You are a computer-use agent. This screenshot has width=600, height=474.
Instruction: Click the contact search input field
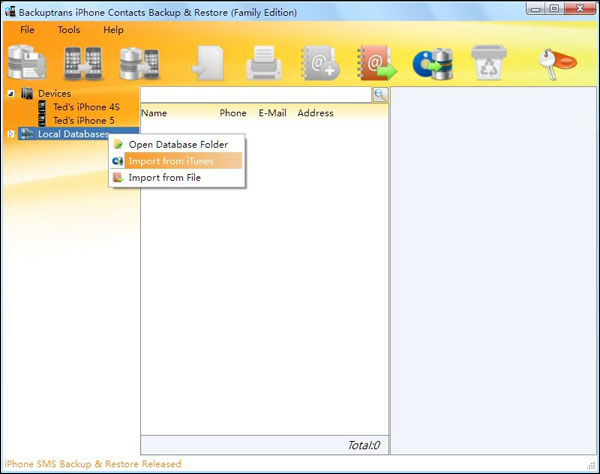click(256, 94)
